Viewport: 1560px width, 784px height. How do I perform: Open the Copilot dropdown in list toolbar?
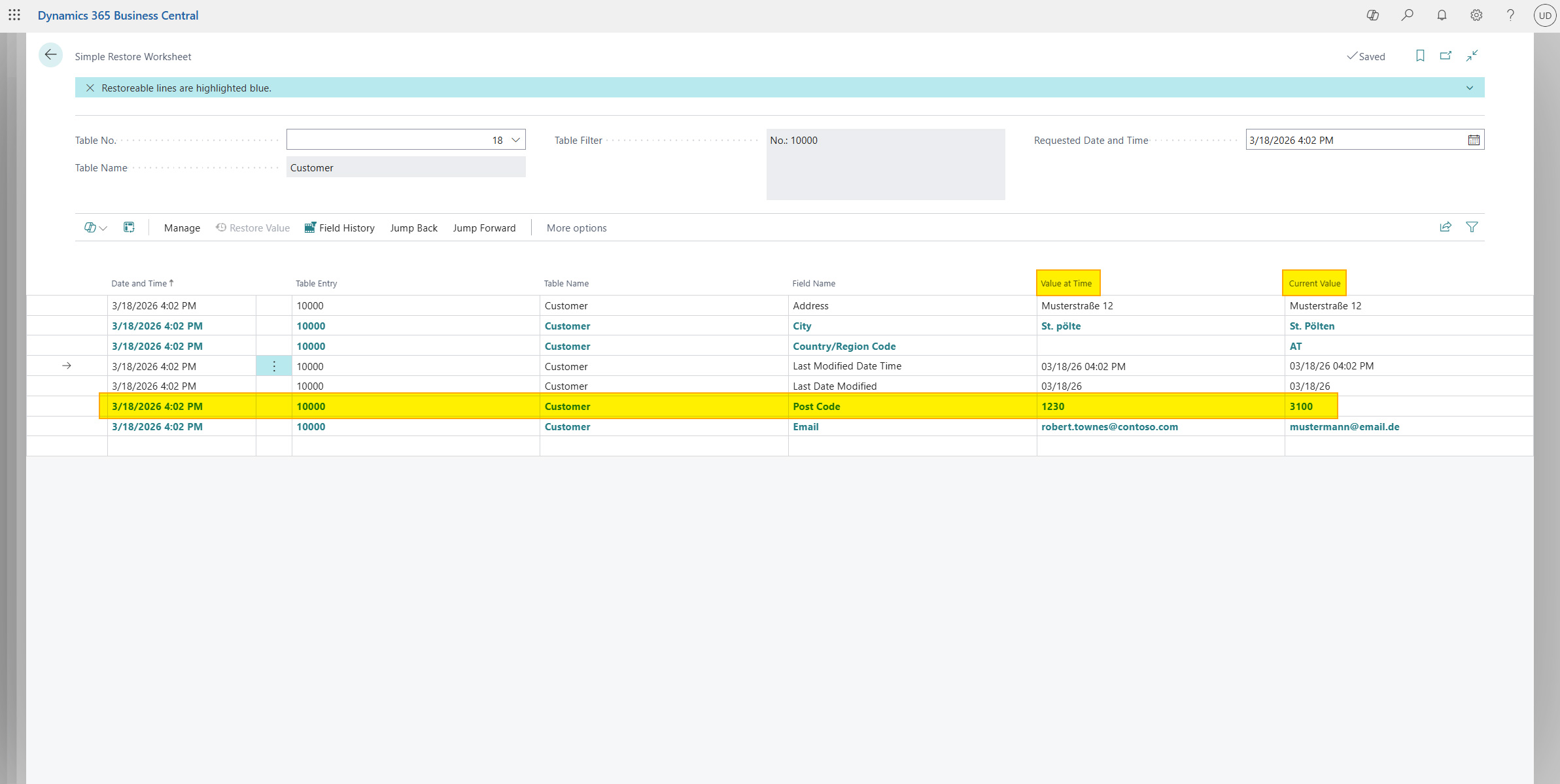[x=95, y=228]
